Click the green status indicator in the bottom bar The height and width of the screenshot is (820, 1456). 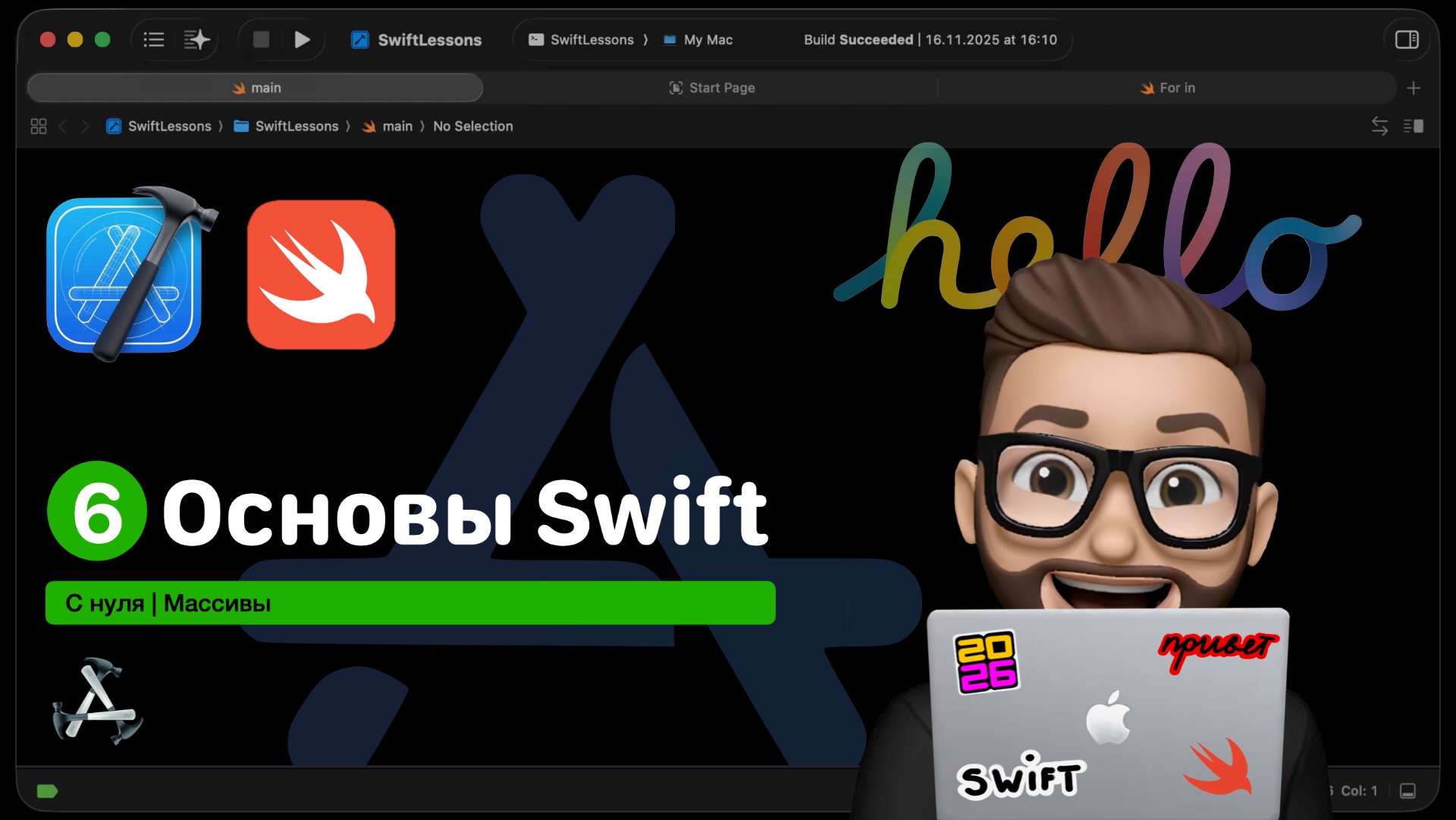click(x=47, y=790)
